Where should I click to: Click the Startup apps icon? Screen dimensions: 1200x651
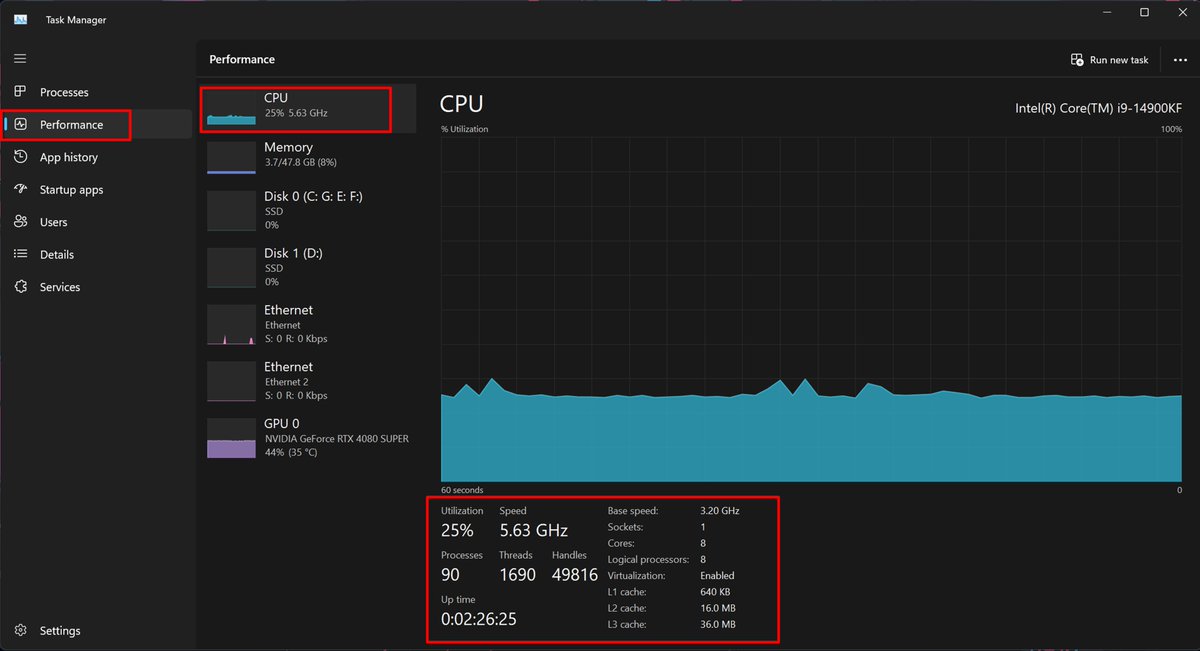(20, 190)
